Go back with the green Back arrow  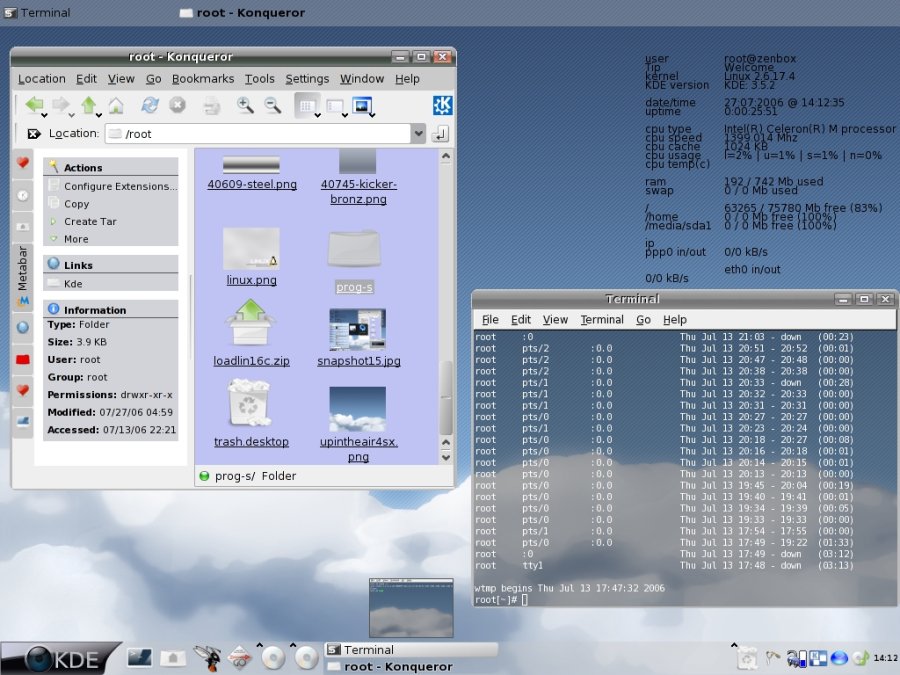(x=34, y=104)
